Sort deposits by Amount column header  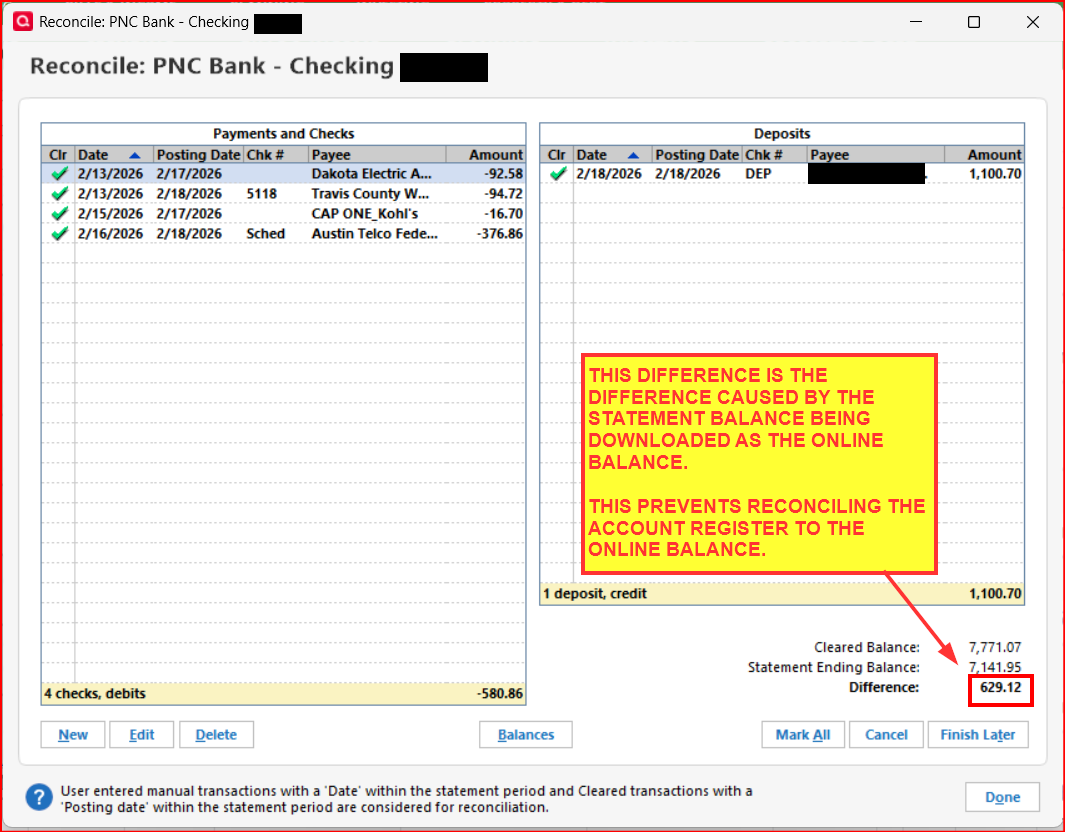(984, 155)
